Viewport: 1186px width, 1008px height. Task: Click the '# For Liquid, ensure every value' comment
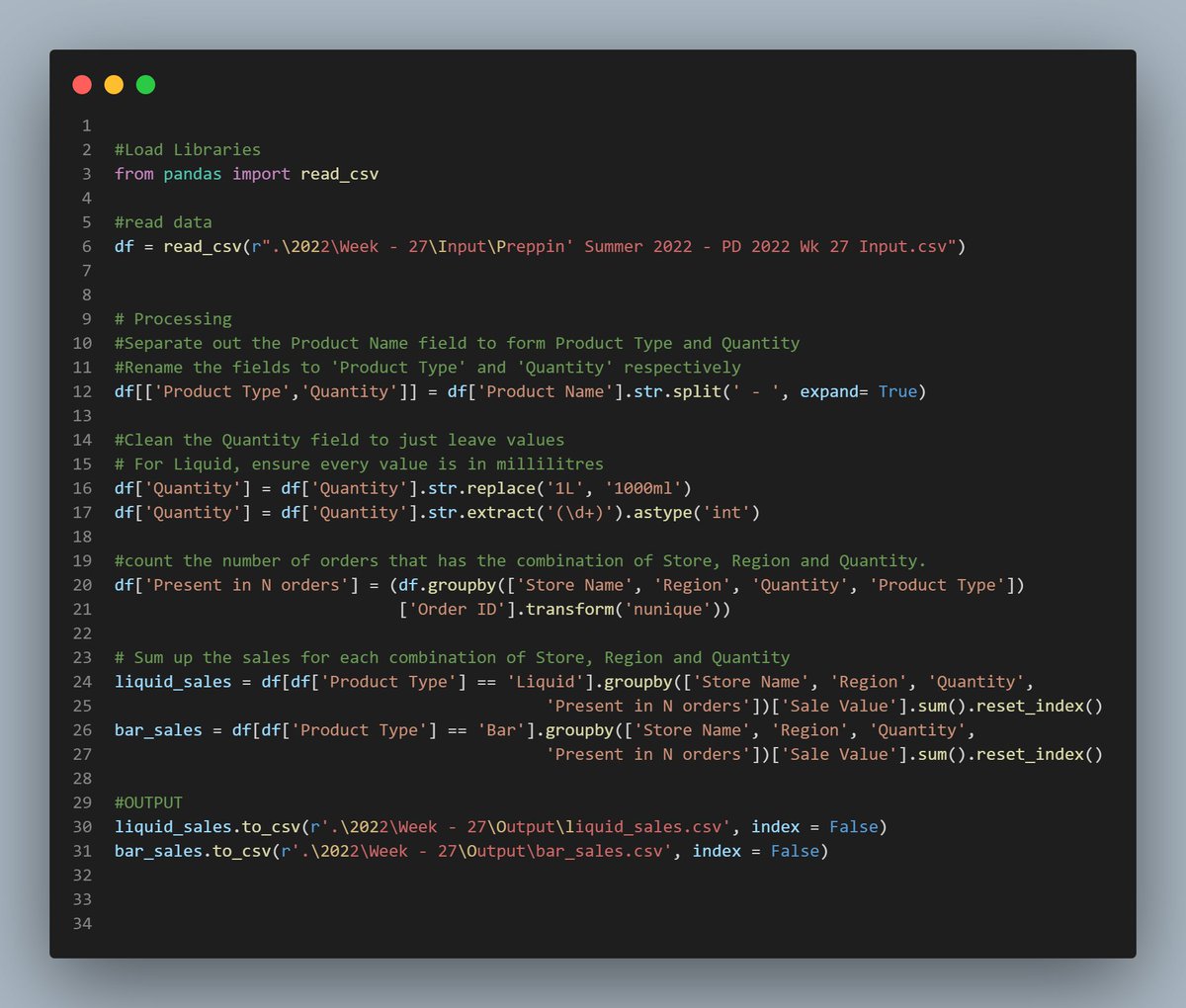(359, 464)
